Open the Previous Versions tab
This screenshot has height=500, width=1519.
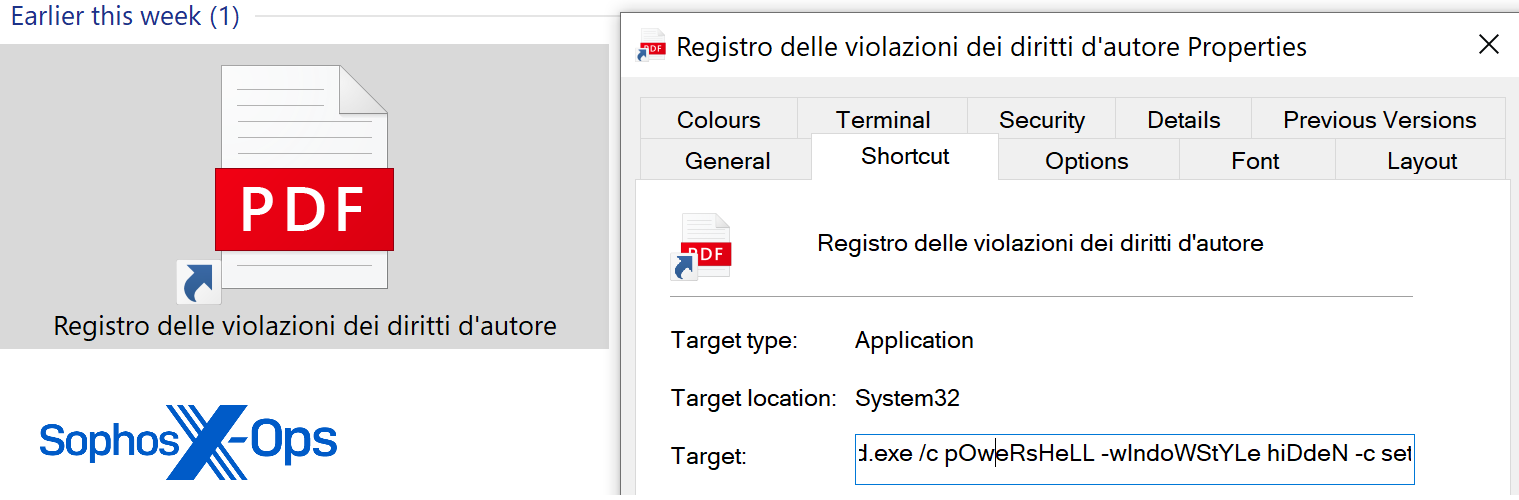click(x=1379, y=120)
